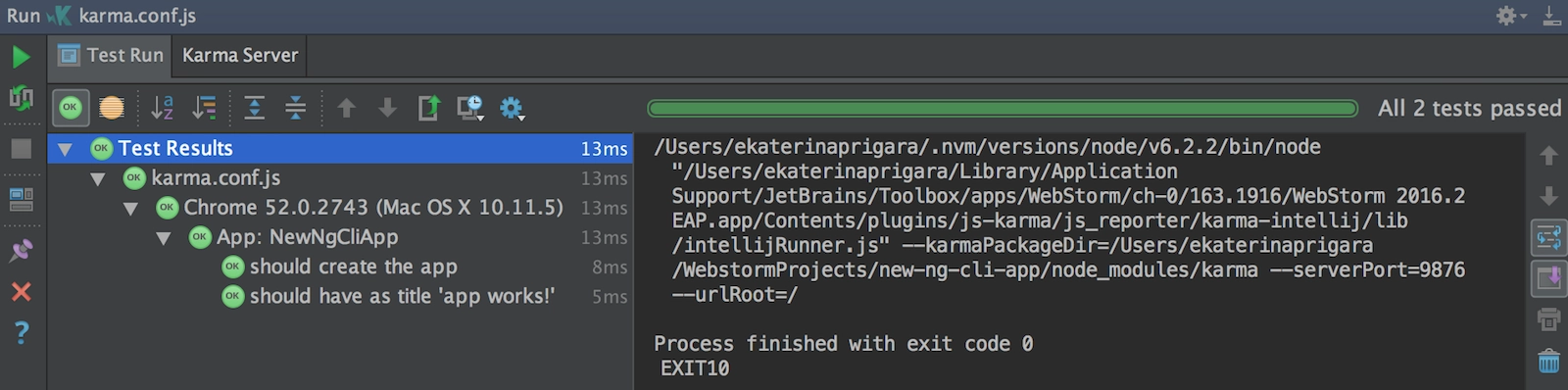The width and height of the screenshot is (1568, 390).
Task: Collapse all test nodes
Action: pyautogui.click(x=296, y=108)
